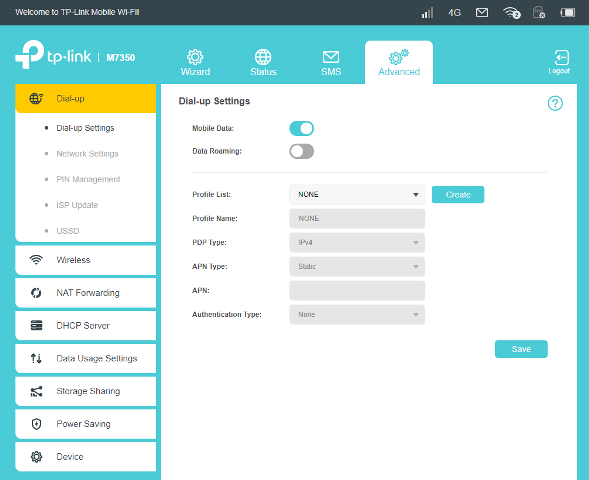The height and width of the screenshot is (480, 589).
Task: Click the Create profile button
Action: pos(458,195)
